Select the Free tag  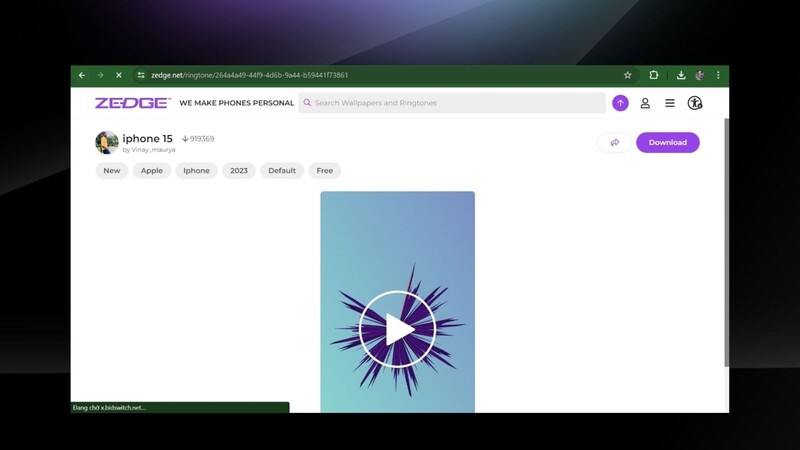[324, 170]
